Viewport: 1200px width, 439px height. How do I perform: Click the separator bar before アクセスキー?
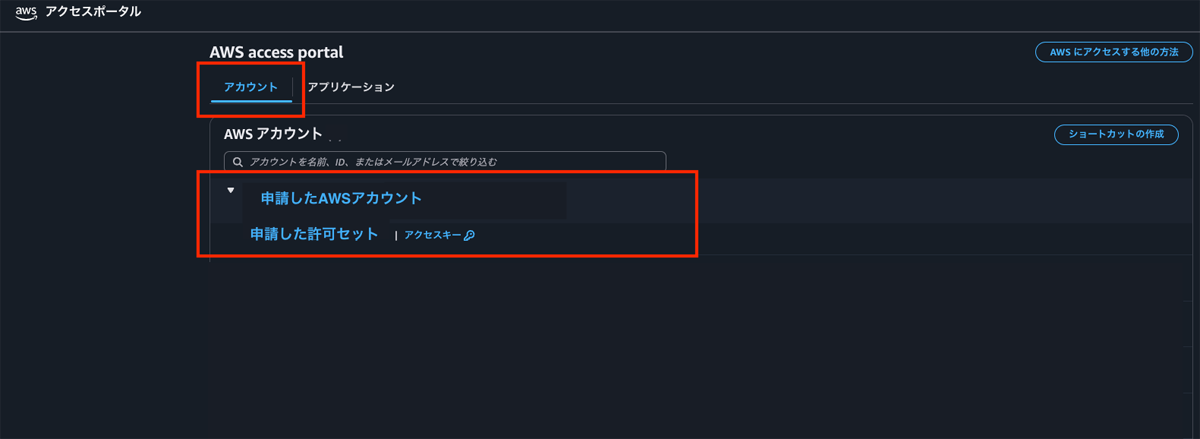pyautogui.click(x=396, y=236)
